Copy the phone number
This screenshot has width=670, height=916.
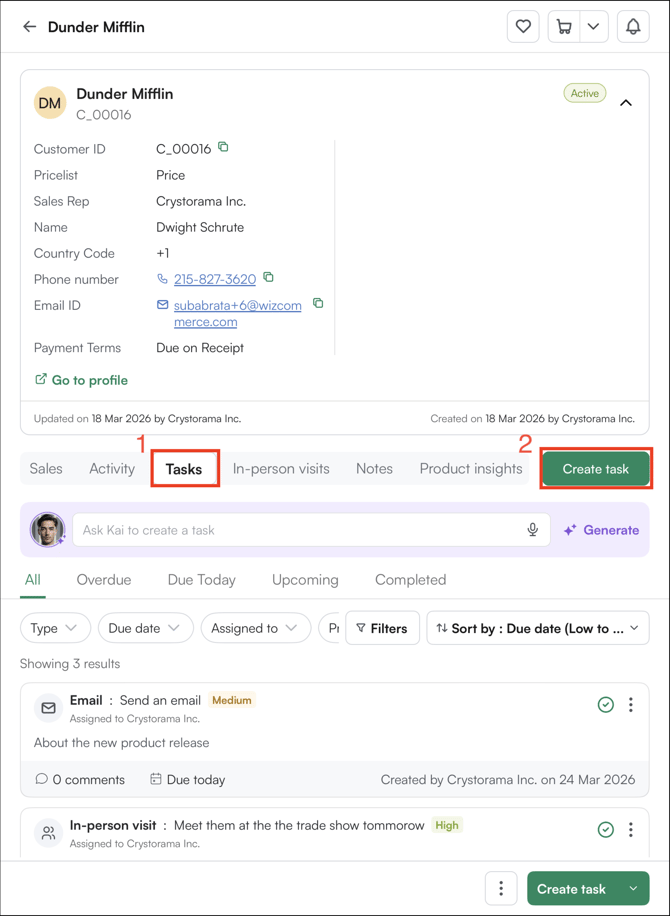point(268,277)
